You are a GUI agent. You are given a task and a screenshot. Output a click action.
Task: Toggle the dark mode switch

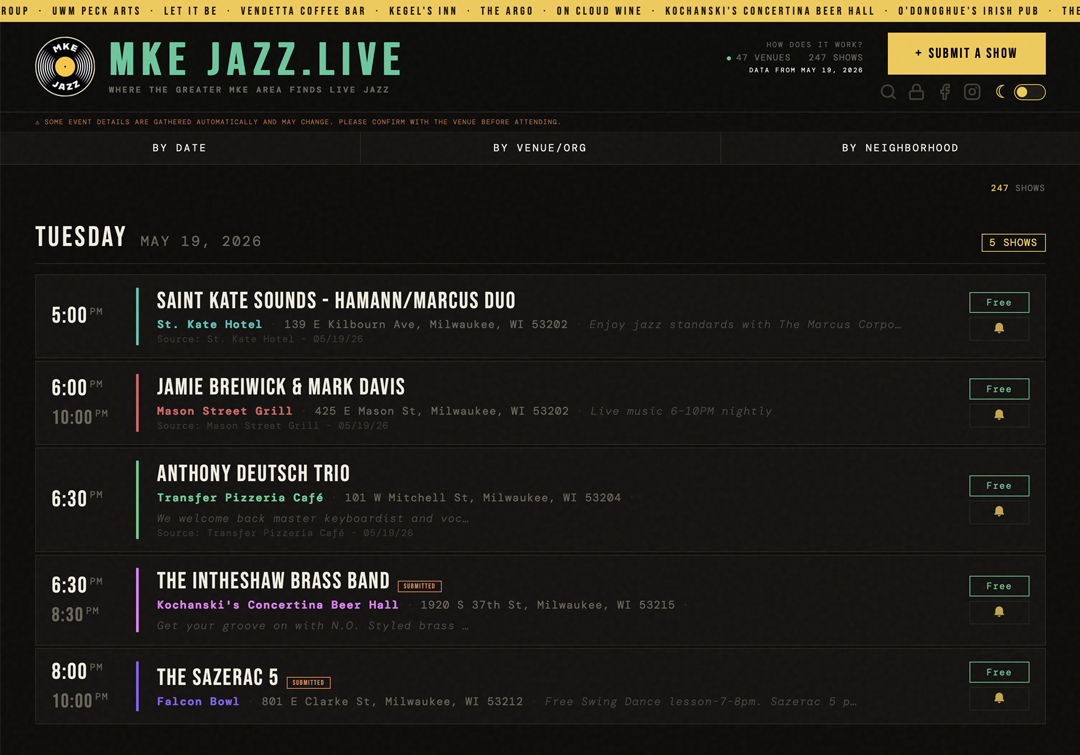pyautogui.click(x=1030, y=92)
